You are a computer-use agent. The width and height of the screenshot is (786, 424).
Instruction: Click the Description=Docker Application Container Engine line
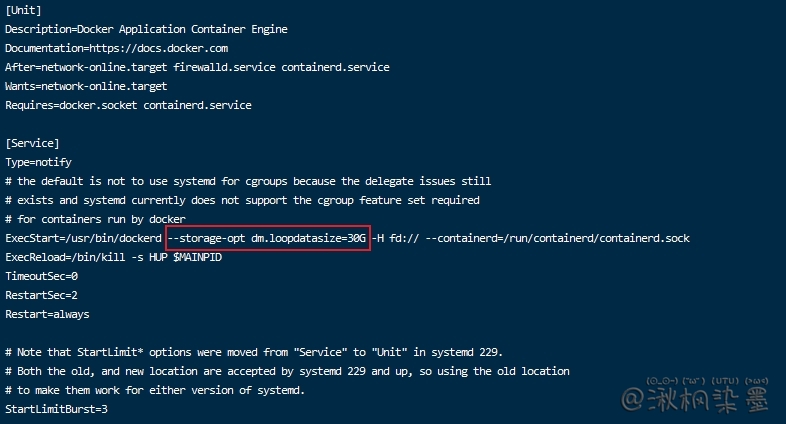[x=146, y=30]
